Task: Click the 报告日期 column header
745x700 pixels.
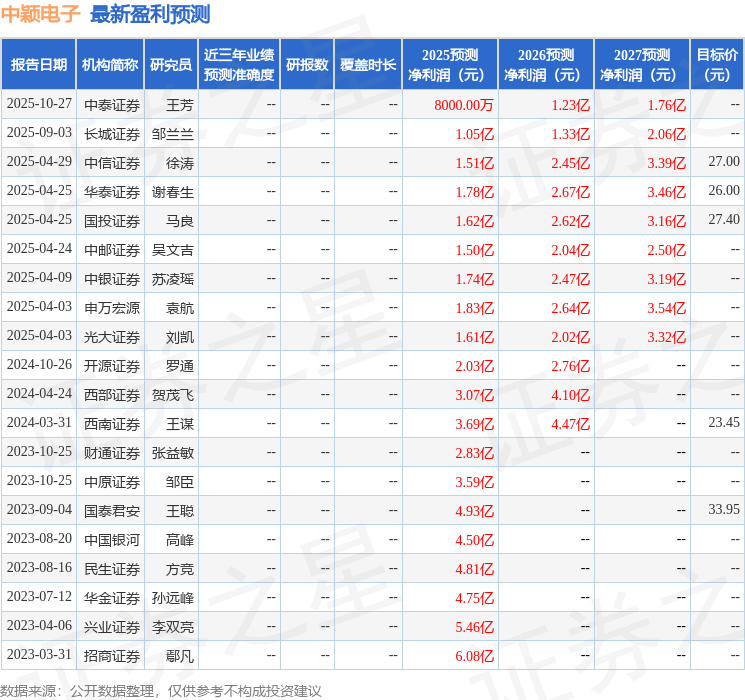Action: pos(39,64)
